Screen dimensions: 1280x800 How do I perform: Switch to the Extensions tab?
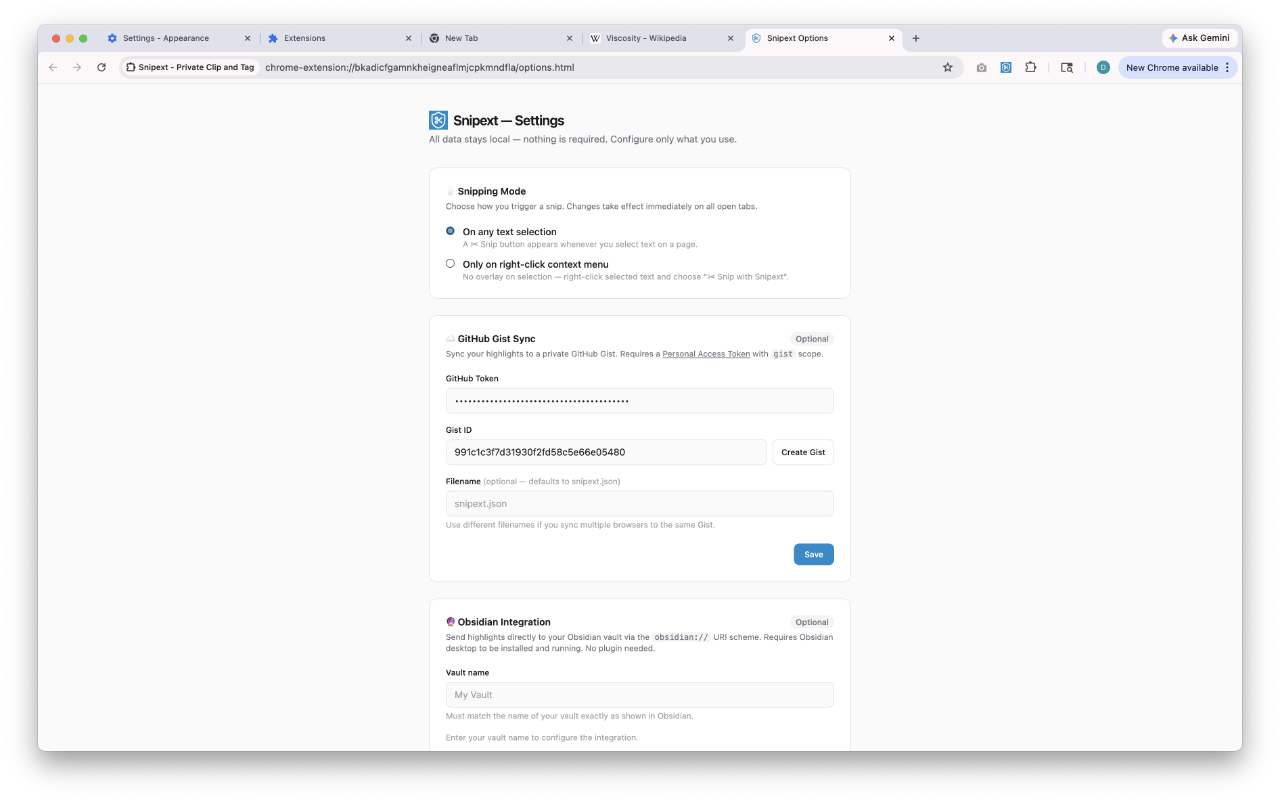(339, 38)
